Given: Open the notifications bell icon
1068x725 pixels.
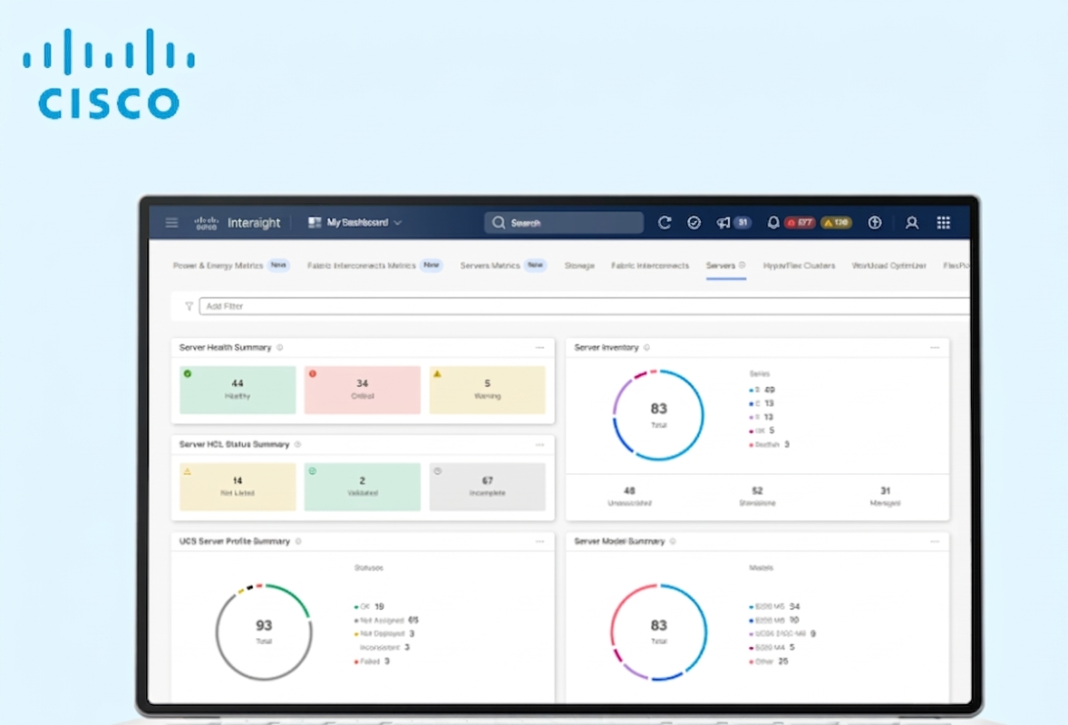Looking at the screenshot, I should [x=773, y=223].
